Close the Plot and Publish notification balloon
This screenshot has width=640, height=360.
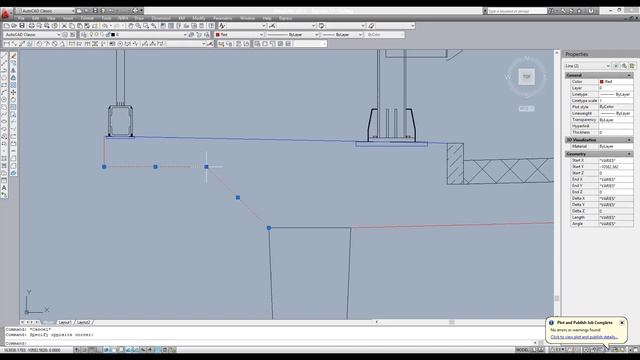pos(622,322)
